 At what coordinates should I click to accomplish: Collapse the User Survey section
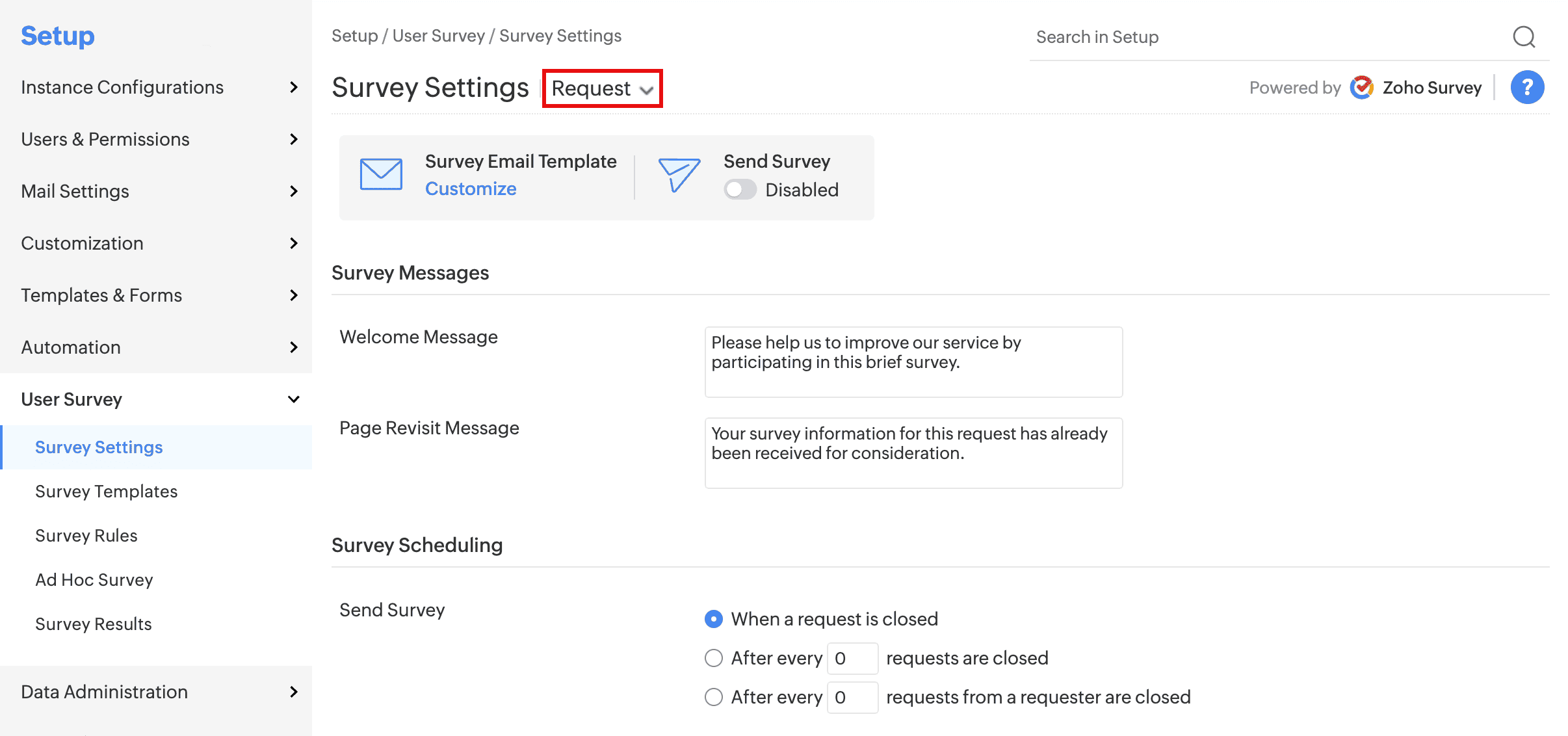294,399
